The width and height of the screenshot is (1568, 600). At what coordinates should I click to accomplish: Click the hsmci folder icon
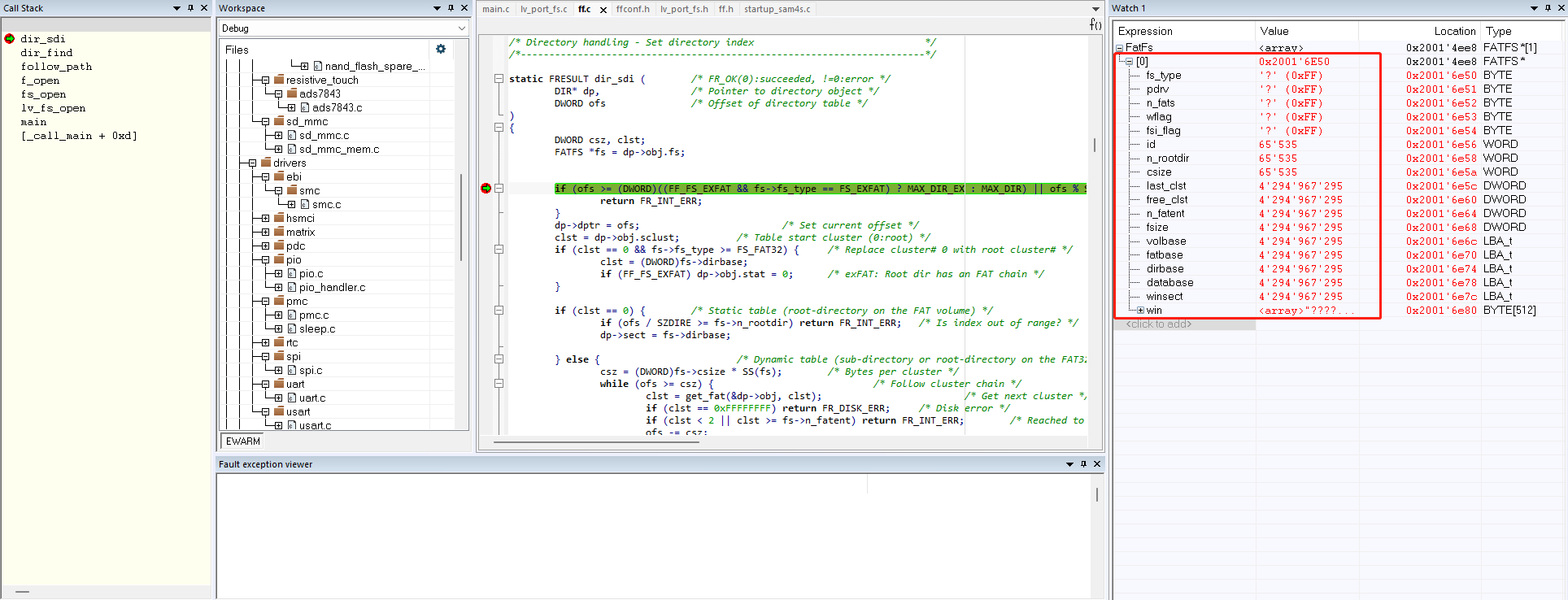[279, 218]
